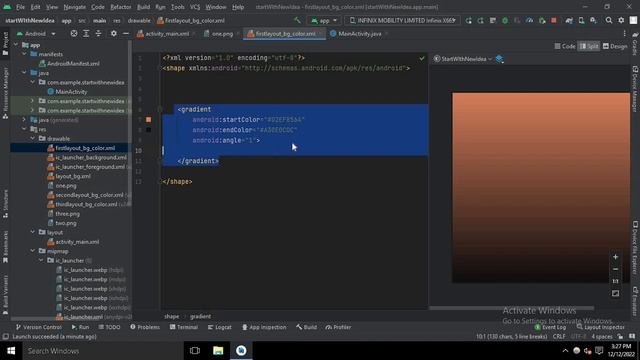Switch editor to Split view mode
This screenshot has height=360, width=640.
point(589,46)
